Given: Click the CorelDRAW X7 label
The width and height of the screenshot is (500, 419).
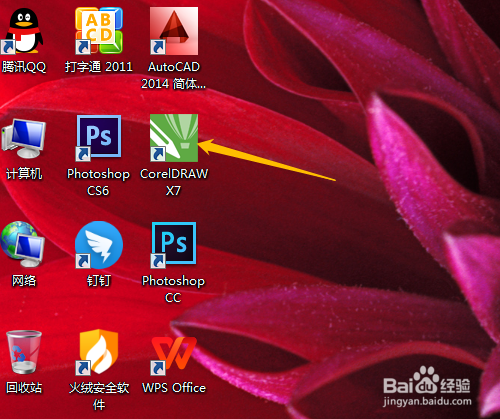Looking at the screenshot, I should coord(174,182).
